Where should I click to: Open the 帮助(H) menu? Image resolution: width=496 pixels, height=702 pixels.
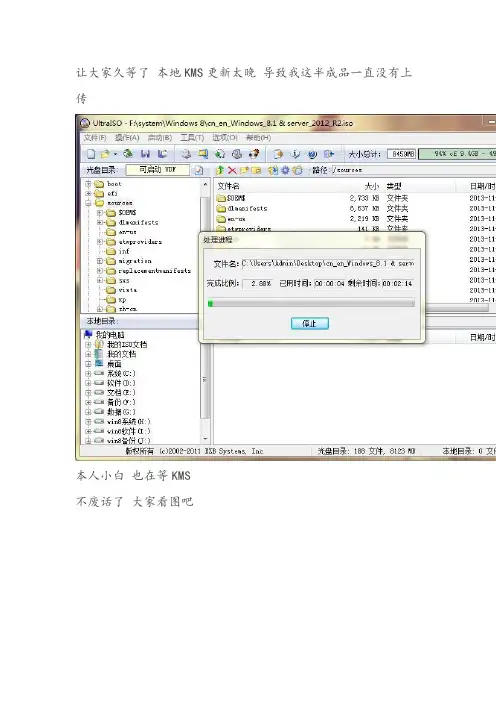(x=258, y=137)
